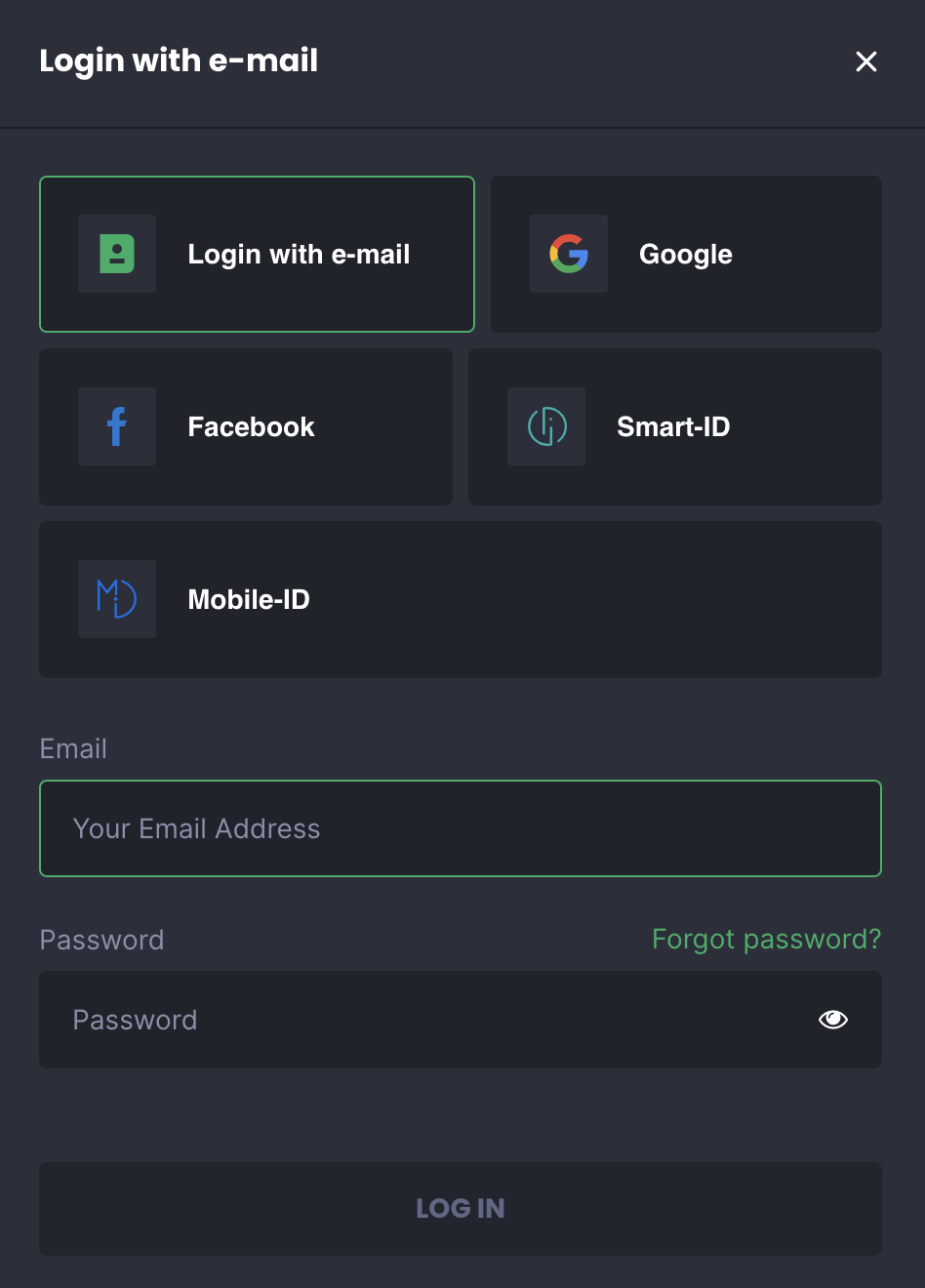Click the Smart-ID logo icon
The image size is (925, 1288).
pos(546,426)
